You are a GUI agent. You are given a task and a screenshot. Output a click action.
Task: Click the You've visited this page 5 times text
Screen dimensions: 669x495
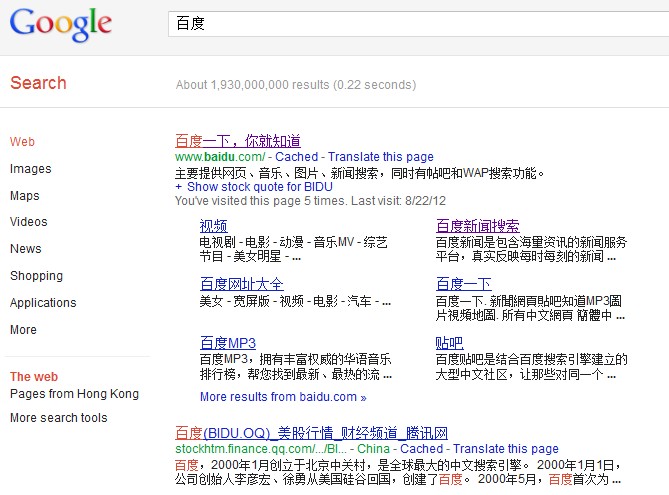pyautogui.click(x=310, y=201)
